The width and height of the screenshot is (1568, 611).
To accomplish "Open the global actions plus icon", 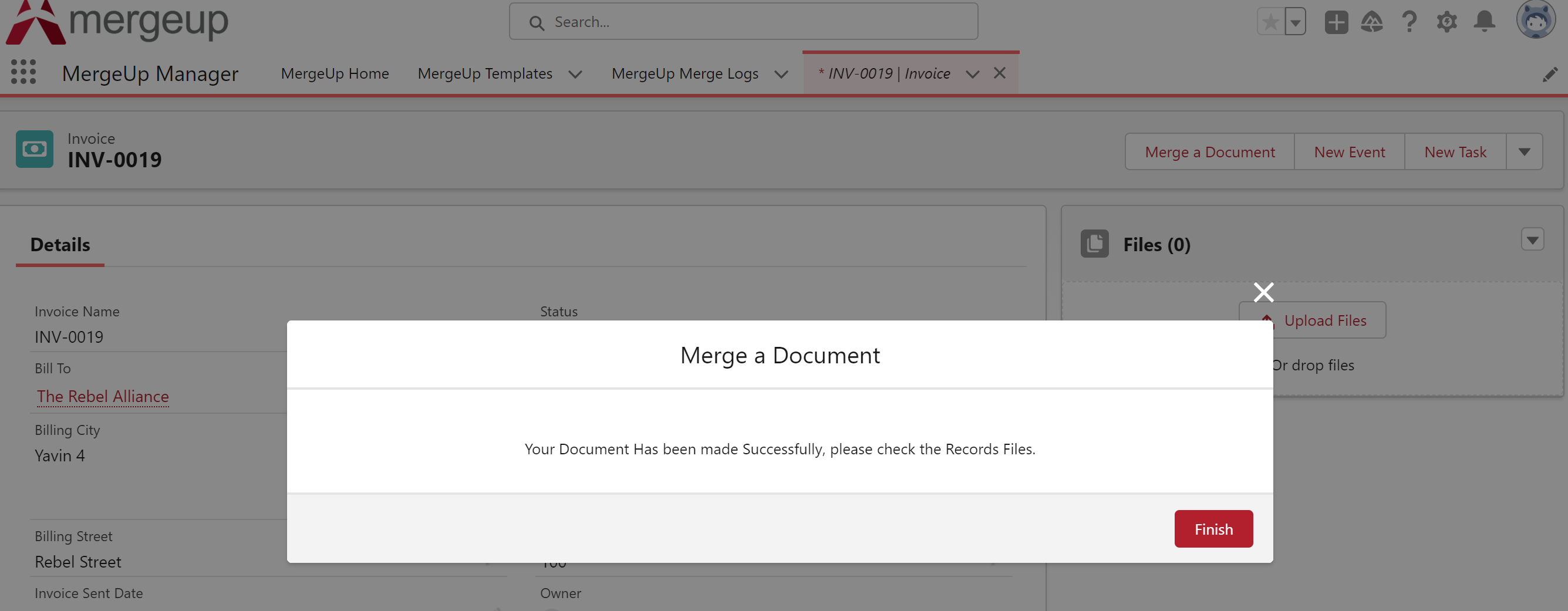I will pyautogui.click(x=1336, y=22).
